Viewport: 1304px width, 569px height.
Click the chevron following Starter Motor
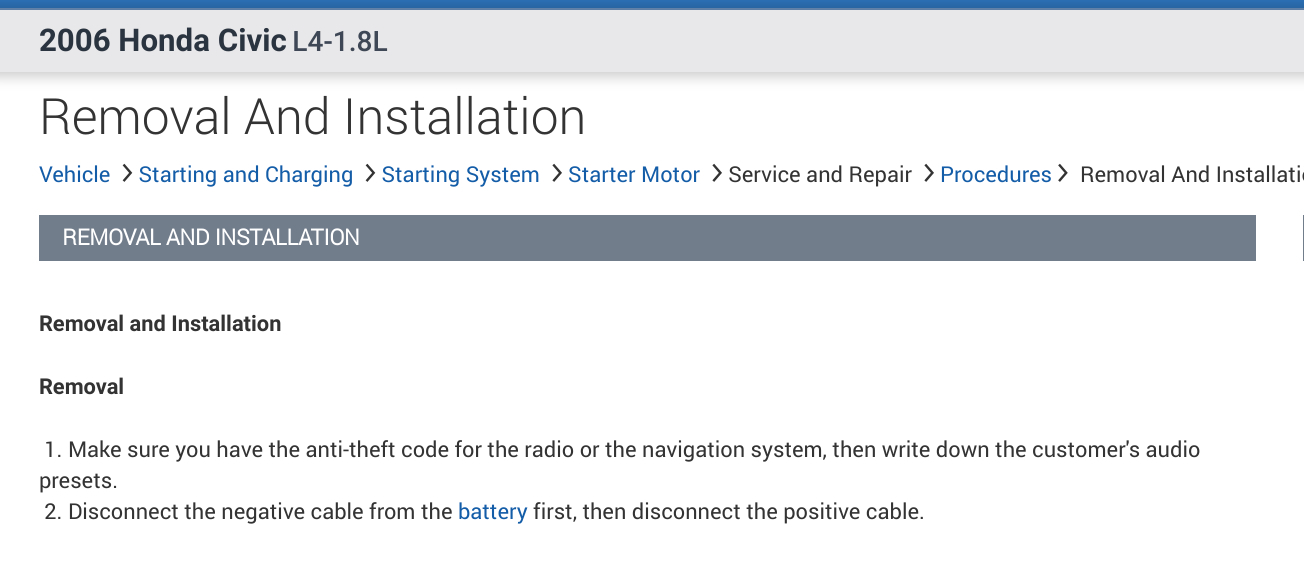point(716,174)
